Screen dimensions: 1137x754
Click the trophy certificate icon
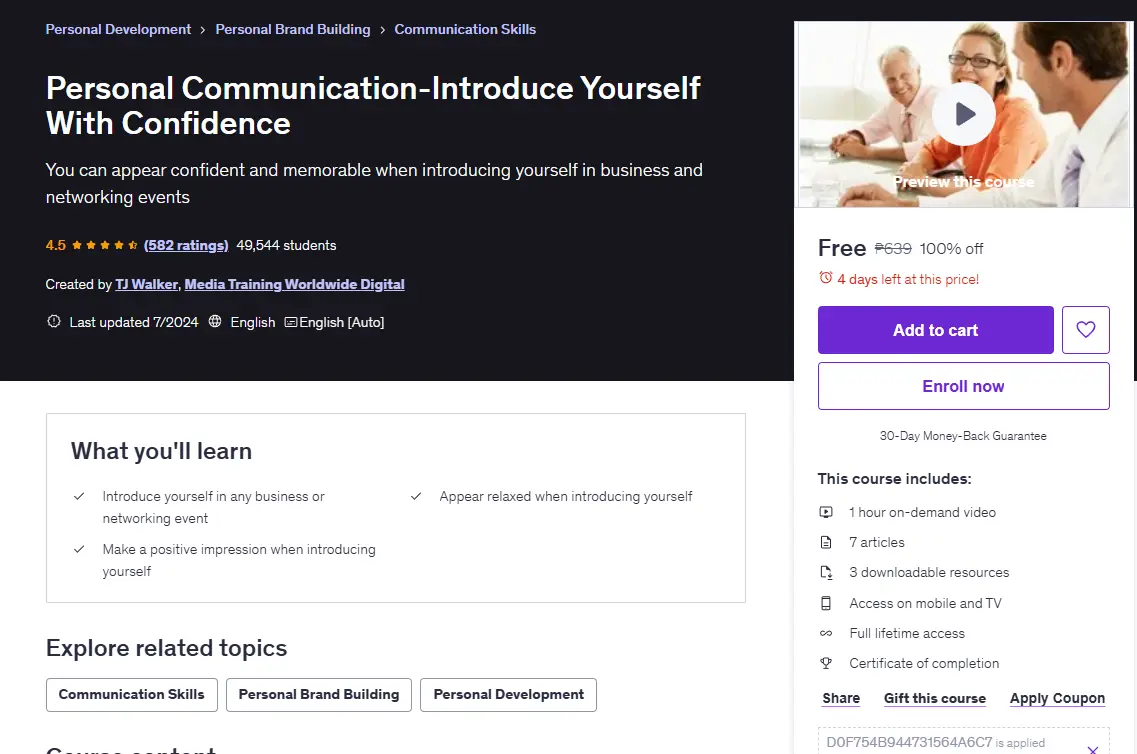[826, 663]
